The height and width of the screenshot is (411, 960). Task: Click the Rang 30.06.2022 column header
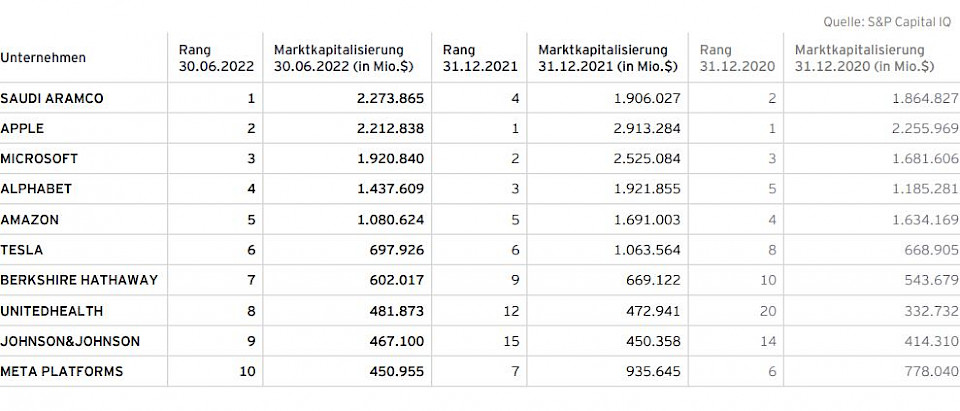(215, 58)
